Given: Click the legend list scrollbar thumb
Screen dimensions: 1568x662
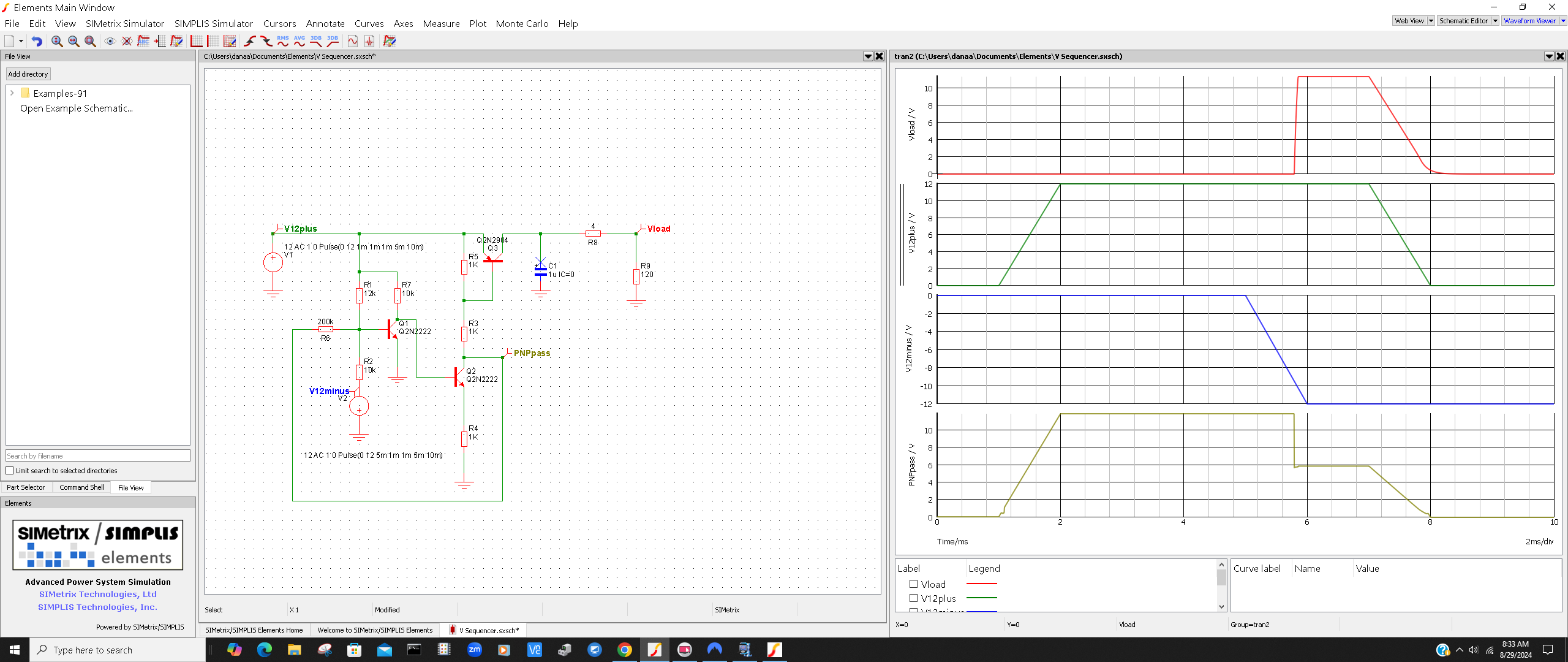Looking at the screenshot, I should [x=1221, y=577].
